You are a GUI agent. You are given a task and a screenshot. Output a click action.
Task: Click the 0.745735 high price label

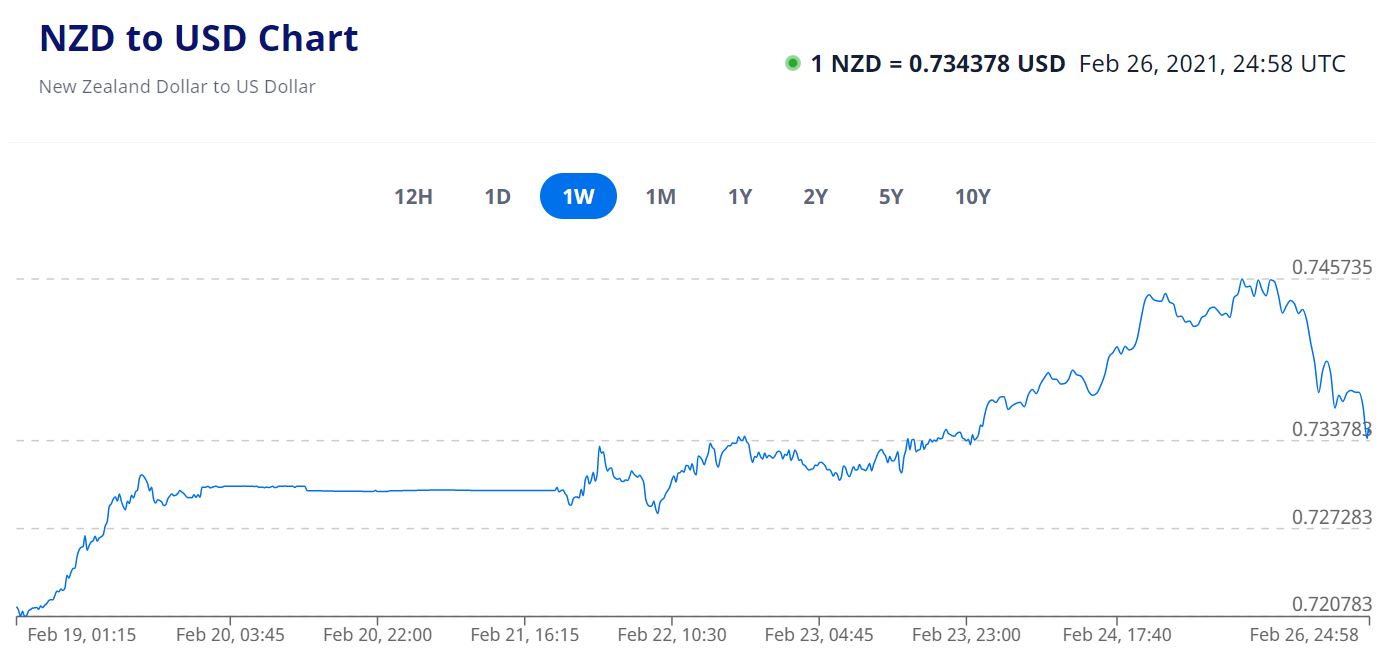tap(1331, 267)
